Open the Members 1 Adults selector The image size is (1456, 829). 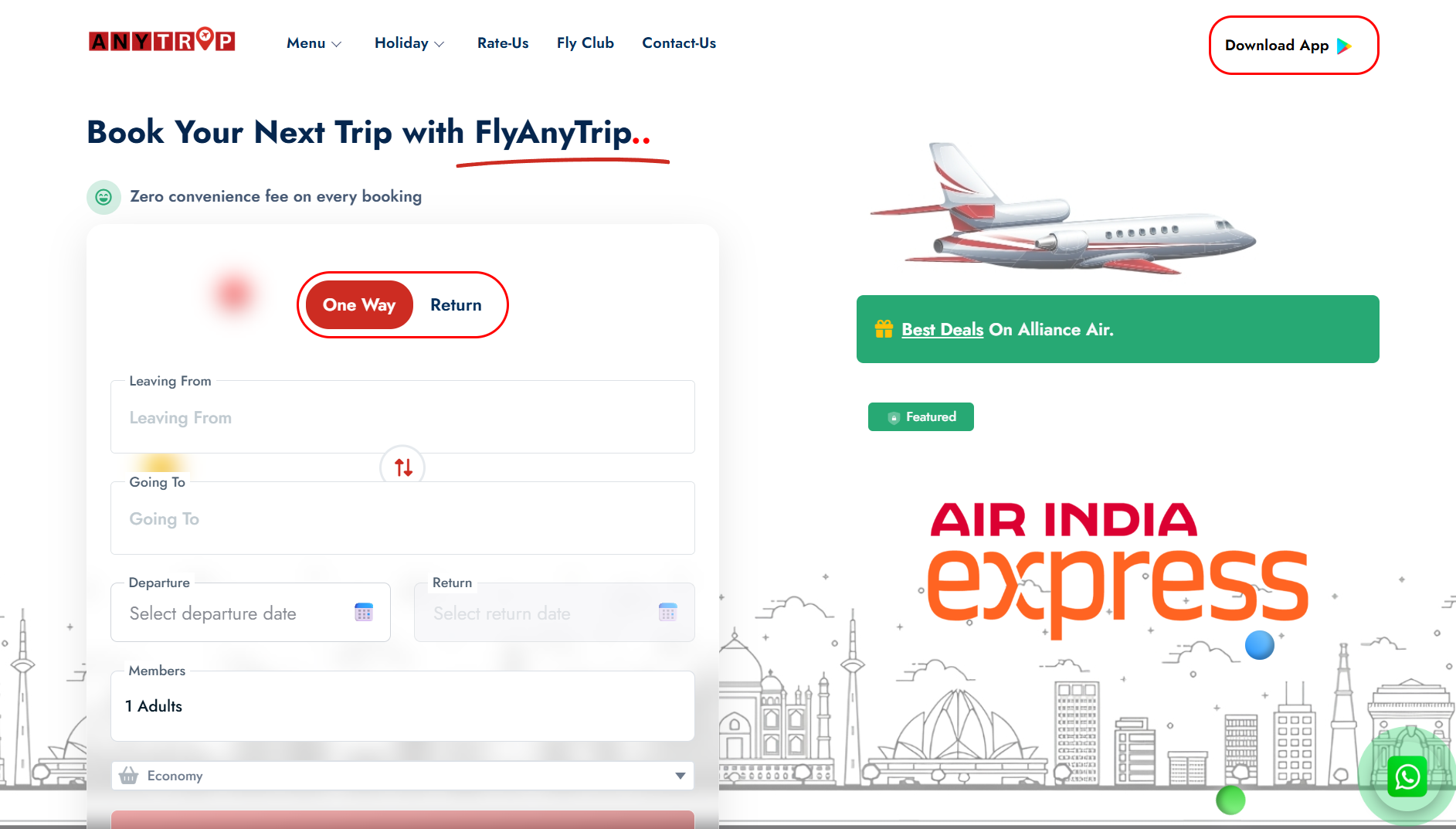point(403,706)
